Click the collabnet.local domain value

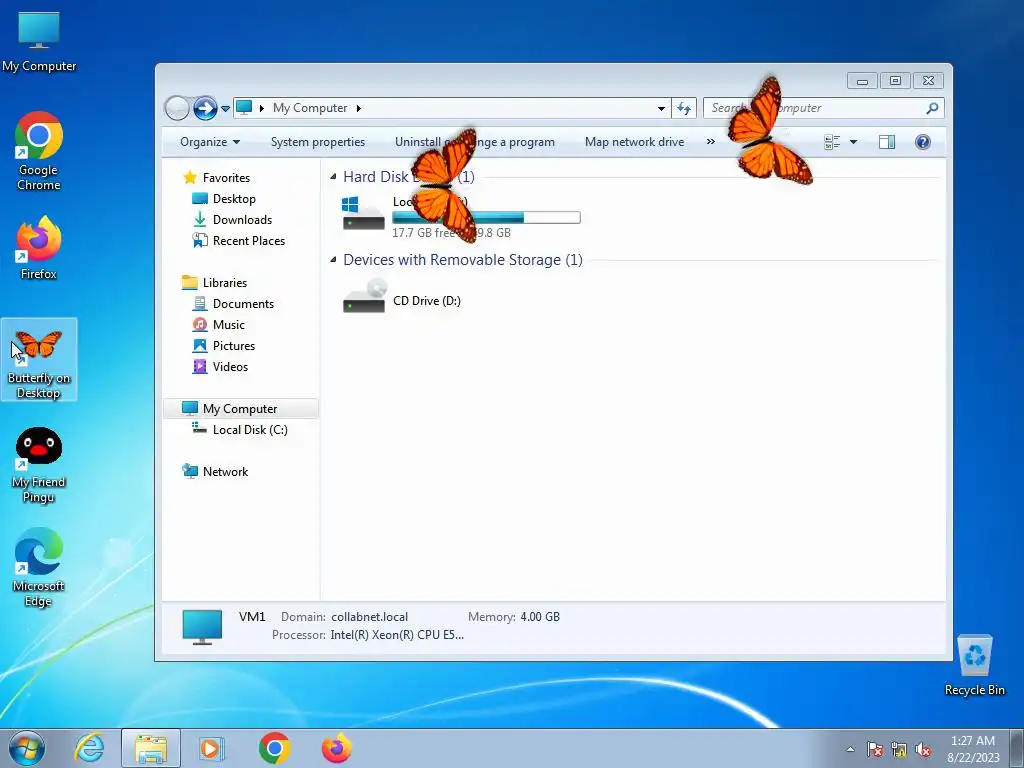pyautogui.click(x=369, y=616)
